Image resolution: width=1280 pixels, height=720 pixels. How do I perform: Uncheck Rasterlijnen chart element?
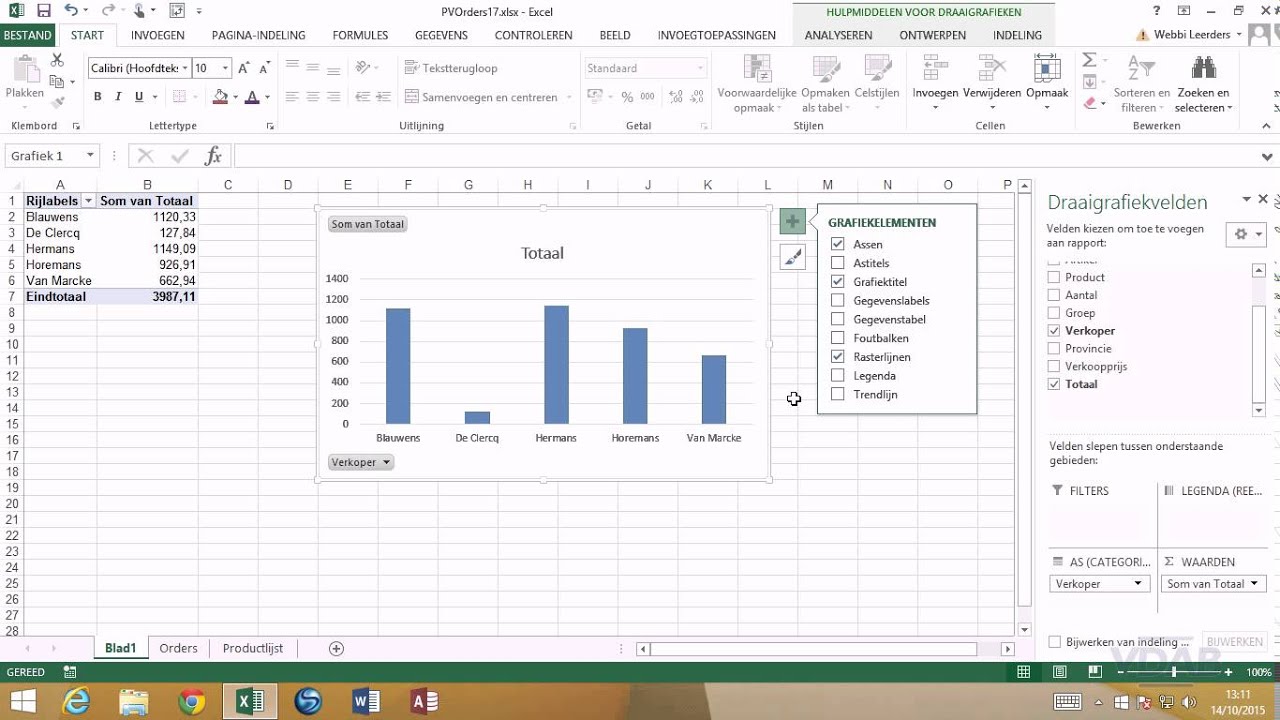click(838, 357)
